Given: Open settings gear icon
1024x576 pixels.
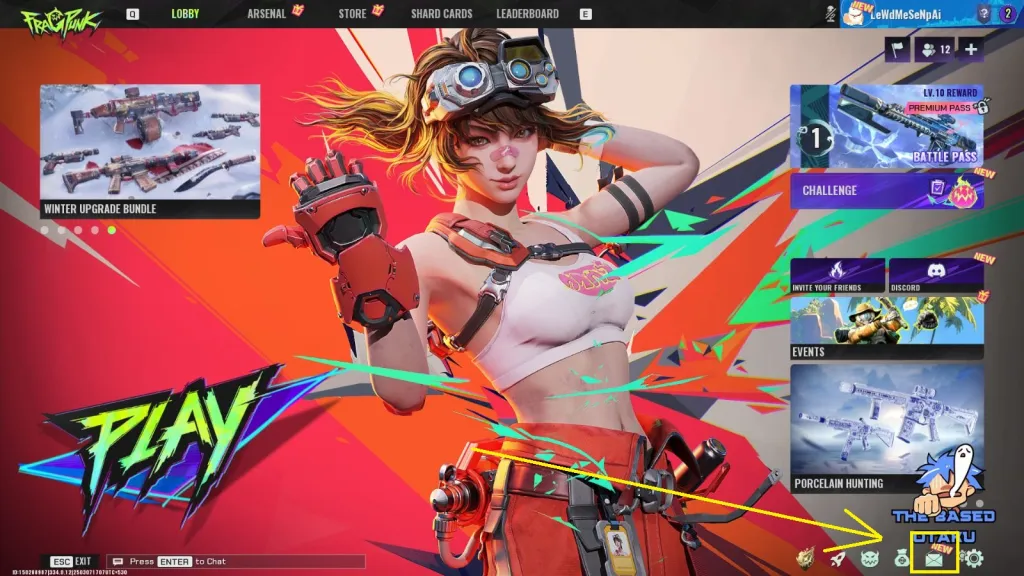Looking at the screenshot, I should pyautogui.click(x=973, y=558).
